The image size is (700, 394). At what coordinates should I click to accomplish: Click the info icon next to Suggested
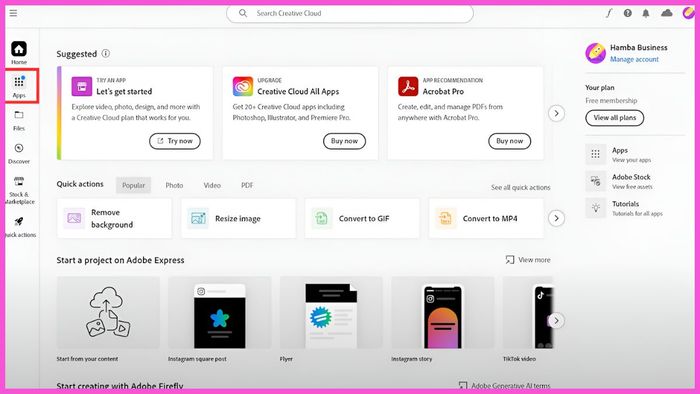tap(106, 54)
